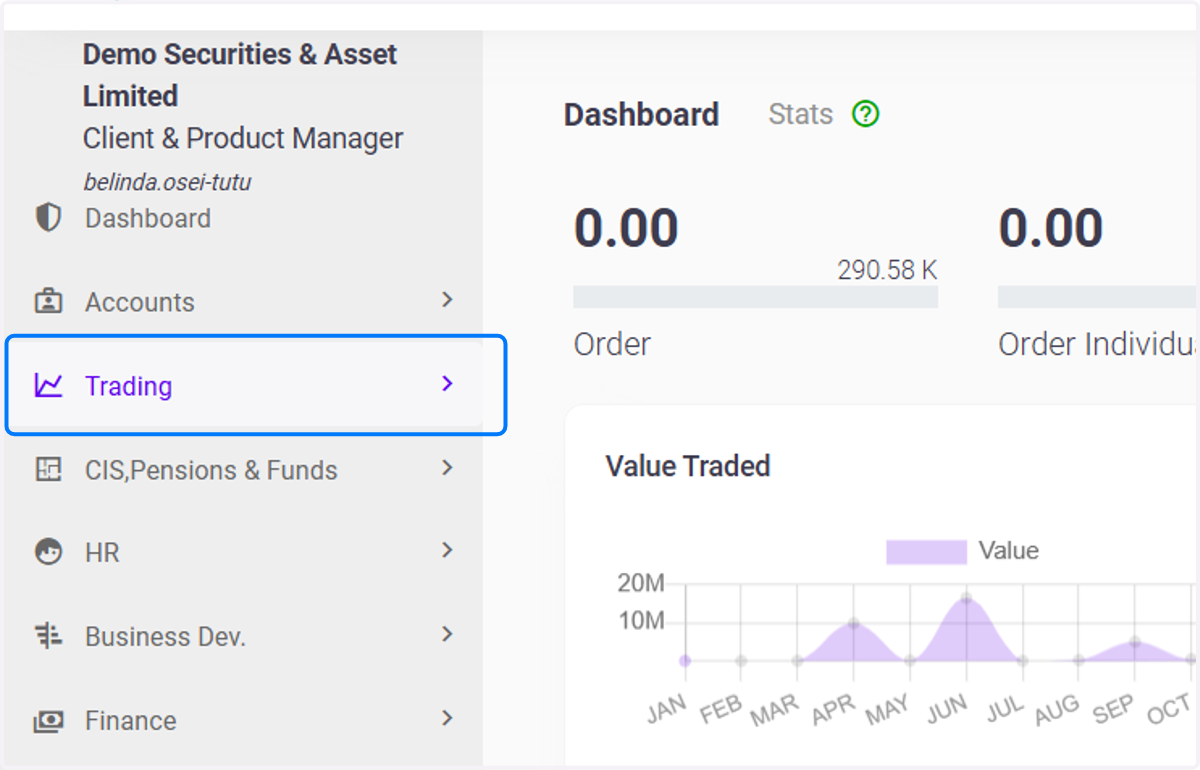Screen dimensions: 1200x770
Task: Click username belinda.osei-tutu
Action: (x=167, y=182)
